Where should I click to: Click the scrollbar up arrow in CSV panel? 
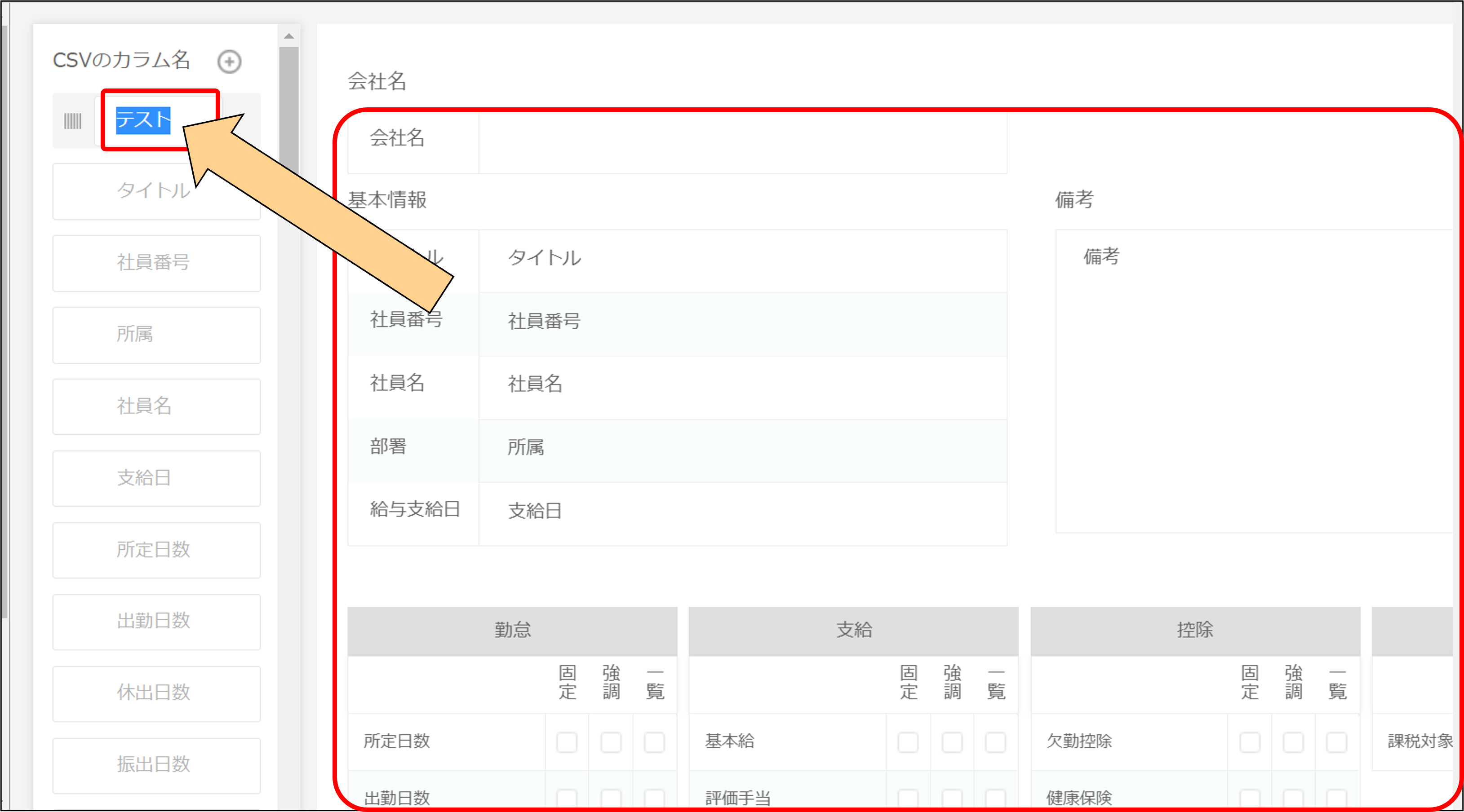[288, 36]
